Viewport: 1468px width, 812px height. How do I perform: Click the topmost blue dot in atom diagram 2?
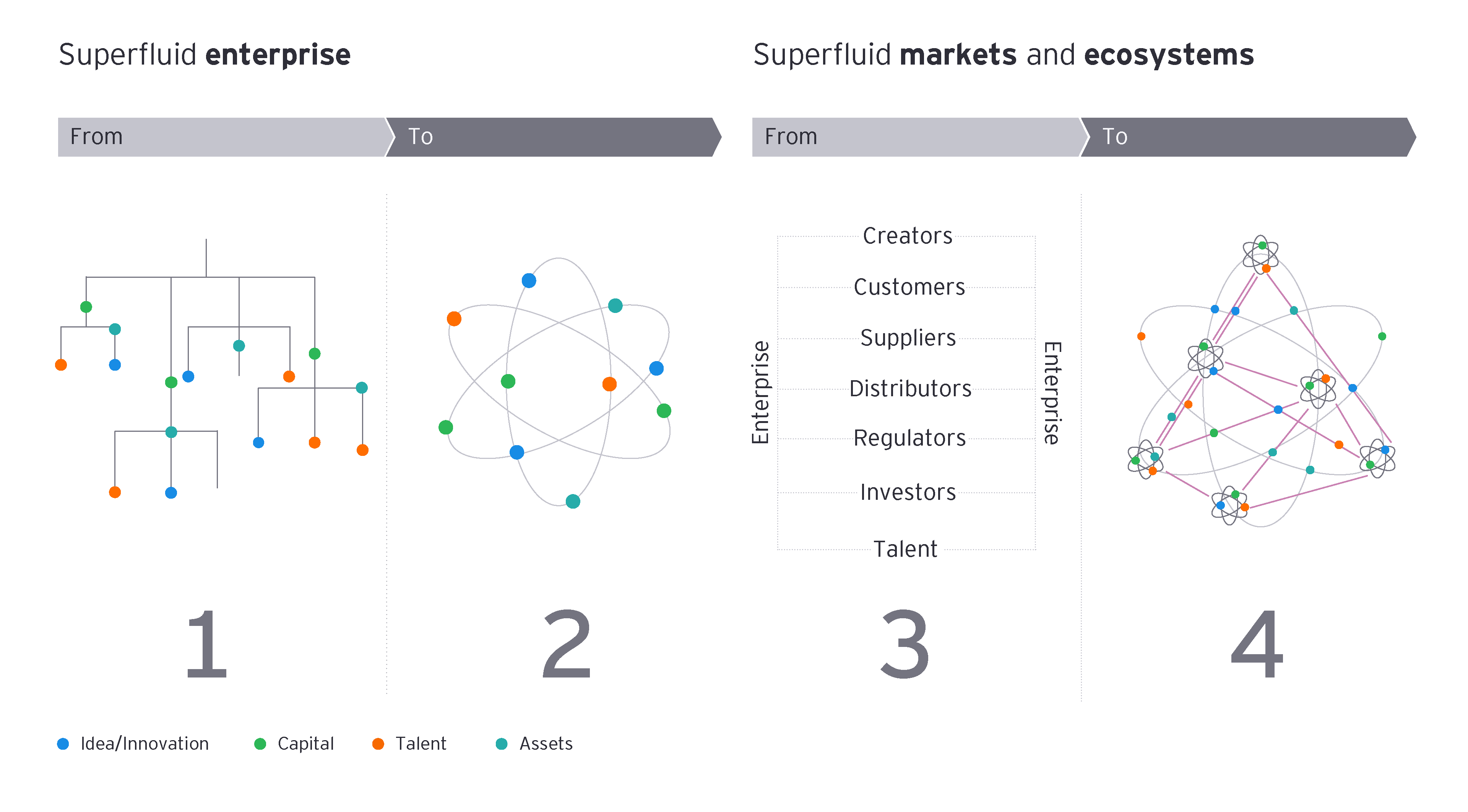(x=529, y=281)
